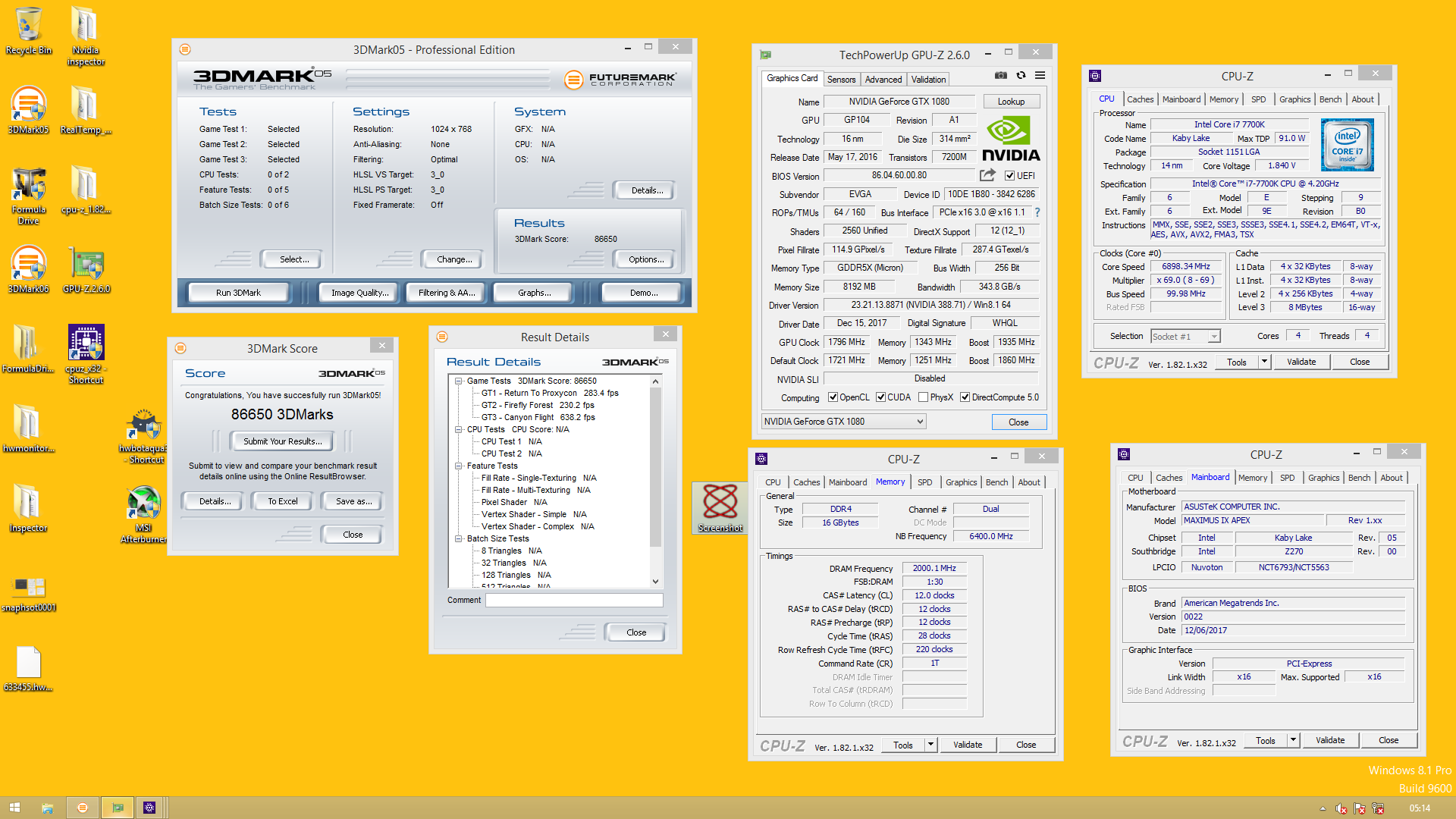Screen dimensions: 1456x819
Task: Toggle the OpenCL checkbox
Action: (833, 397)
